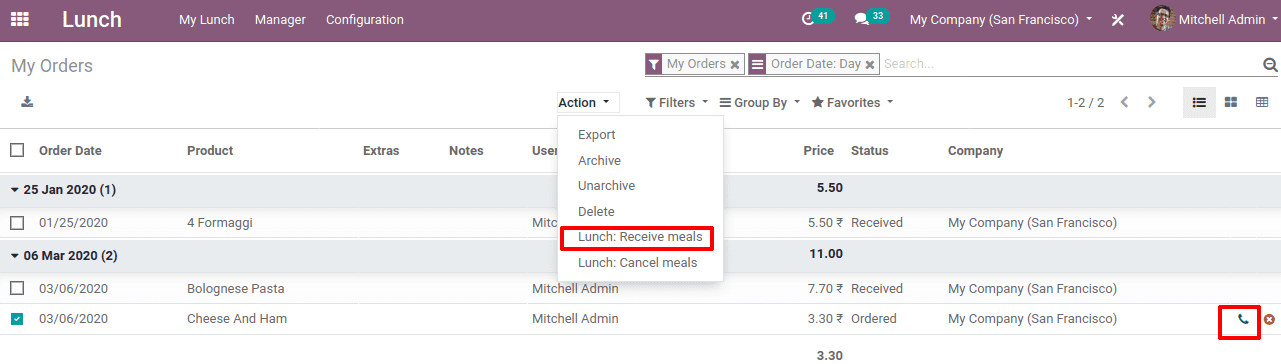Sort by Order Date column header
1281x364 pixels.
70,151
